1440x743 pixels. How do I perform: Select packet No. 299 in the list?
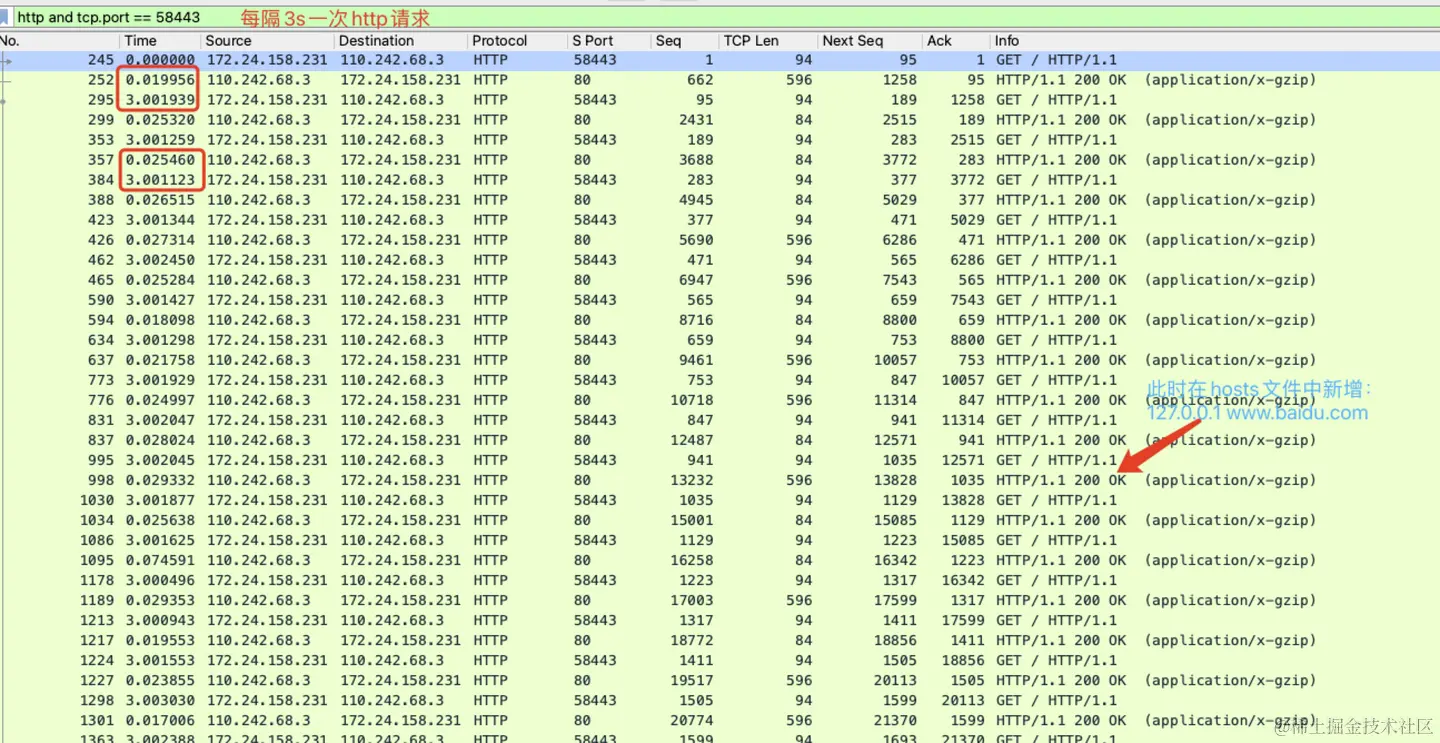coord(720,120)
